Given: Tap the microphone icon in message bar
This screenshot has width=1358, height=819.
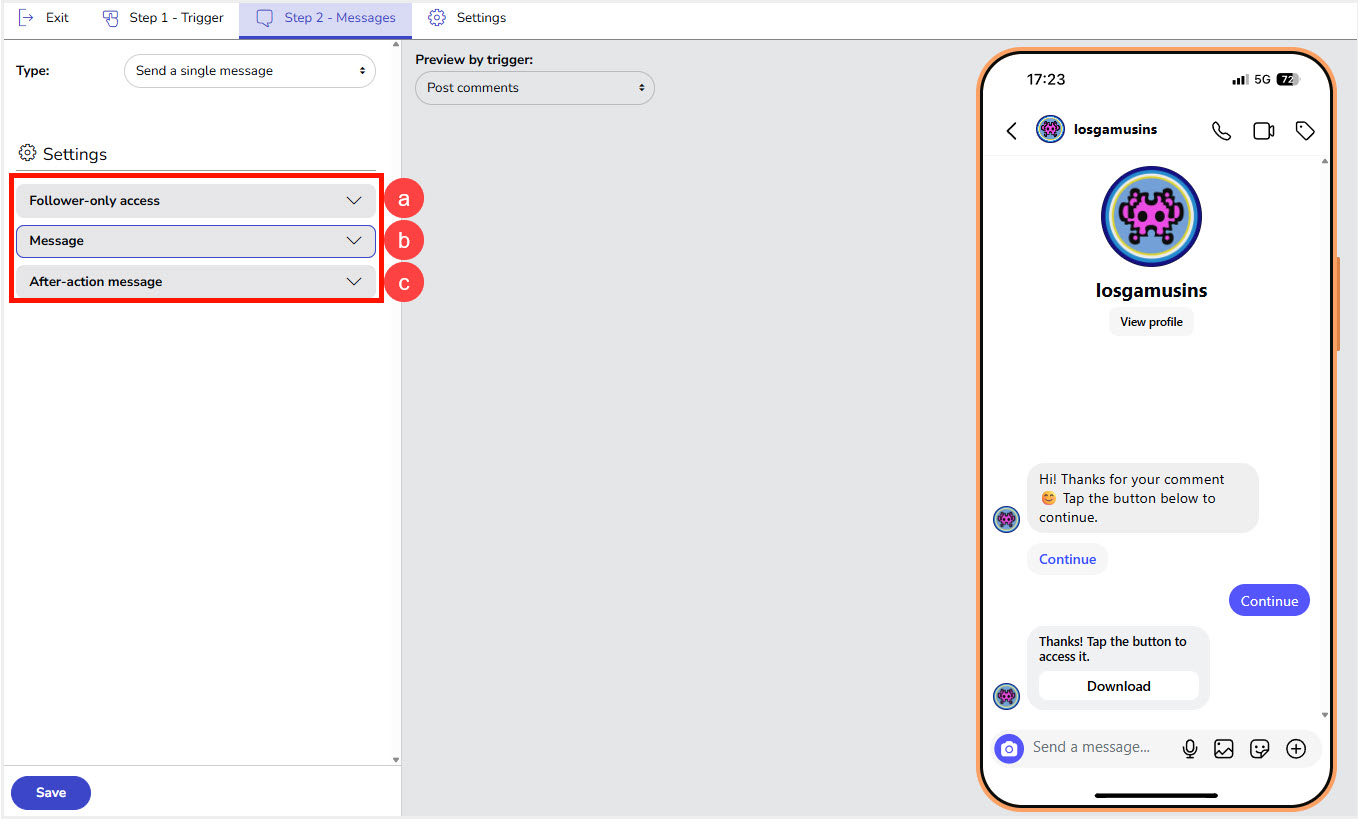Looking at the screenshot, I should [1189, 748].
